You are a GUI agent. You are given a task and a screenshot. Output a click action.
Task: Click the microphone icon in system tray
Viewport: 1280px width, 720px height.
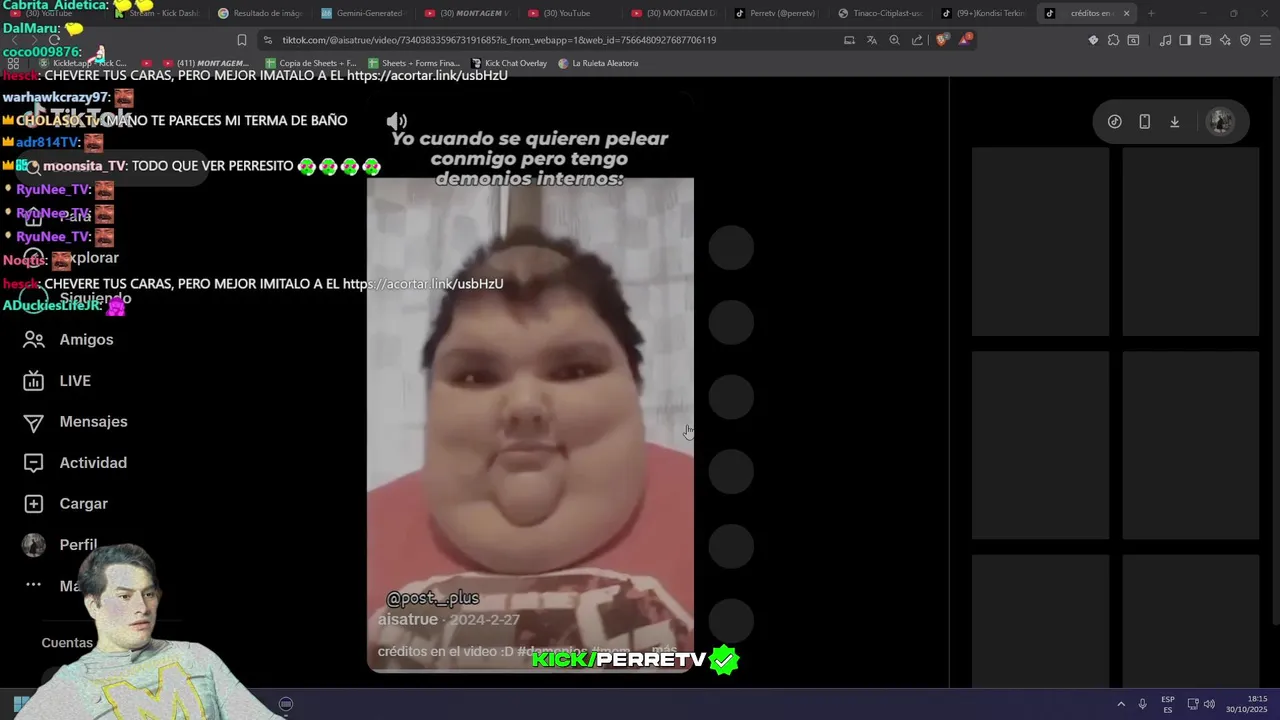click(x=1142, y=704)
